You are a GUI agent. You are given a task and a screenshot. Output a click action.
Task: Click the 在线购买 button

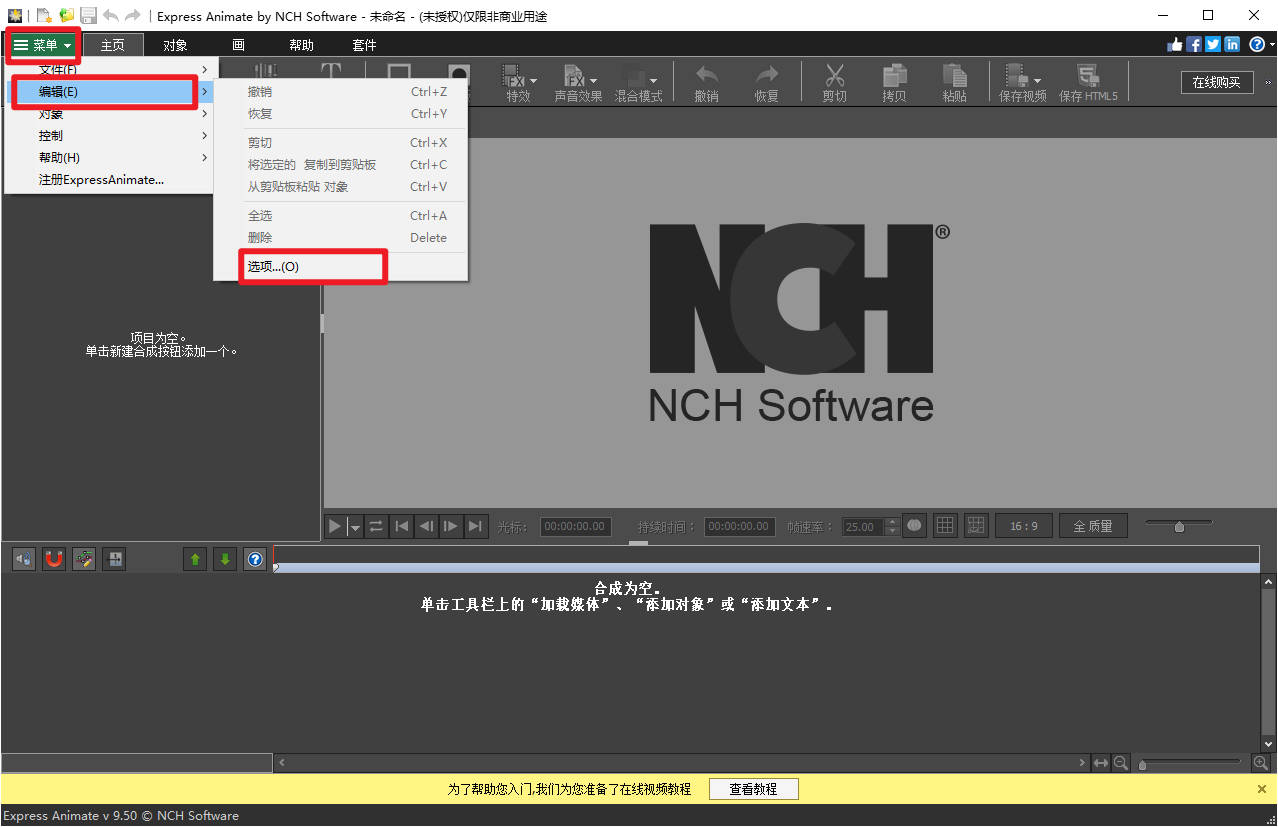click(x=1216, y=82)
